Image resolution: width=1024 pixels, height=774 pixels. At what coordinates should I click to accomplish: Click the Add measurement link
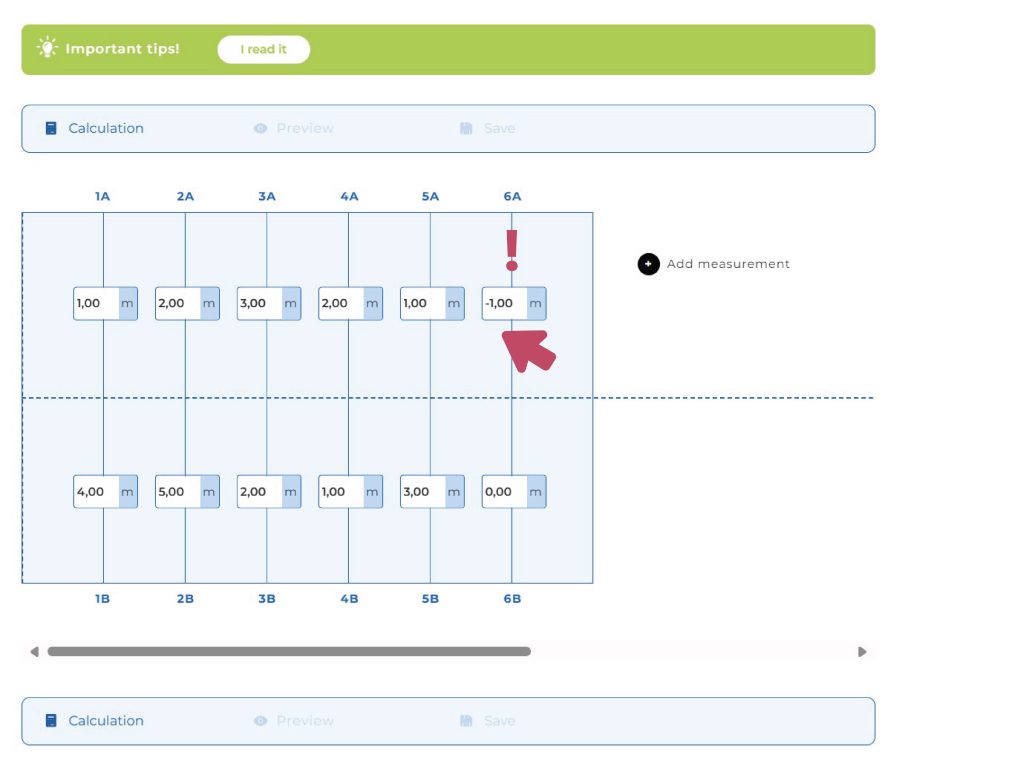pos(728,264)
